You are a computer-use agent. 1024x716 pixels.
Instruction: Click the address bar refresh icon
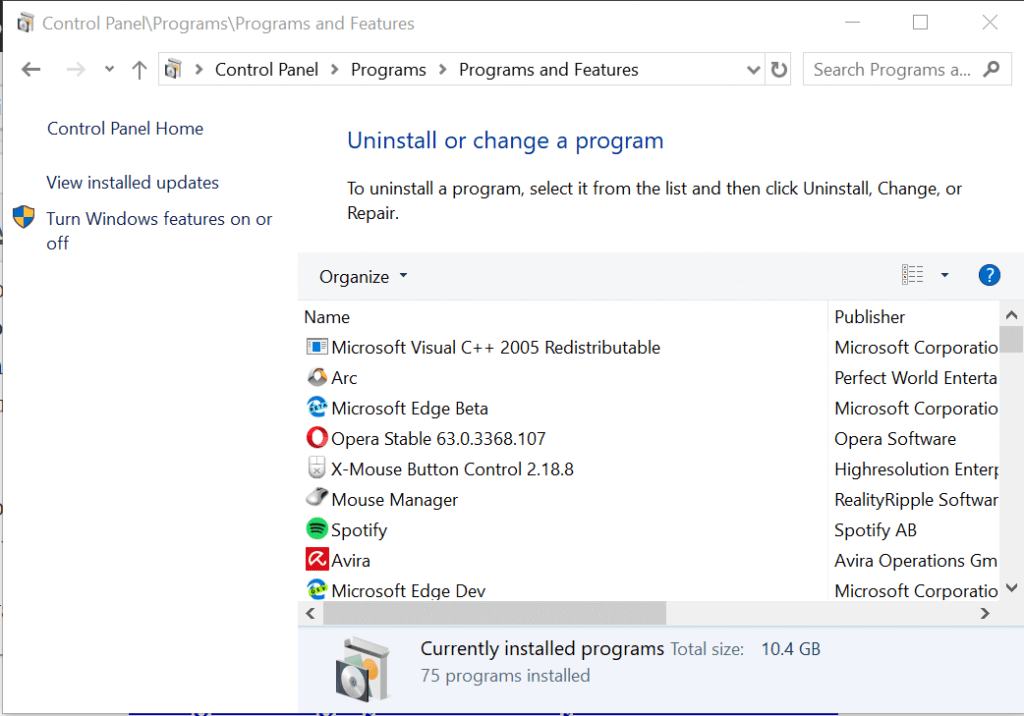pyautogui.click(x=779, y=69)
